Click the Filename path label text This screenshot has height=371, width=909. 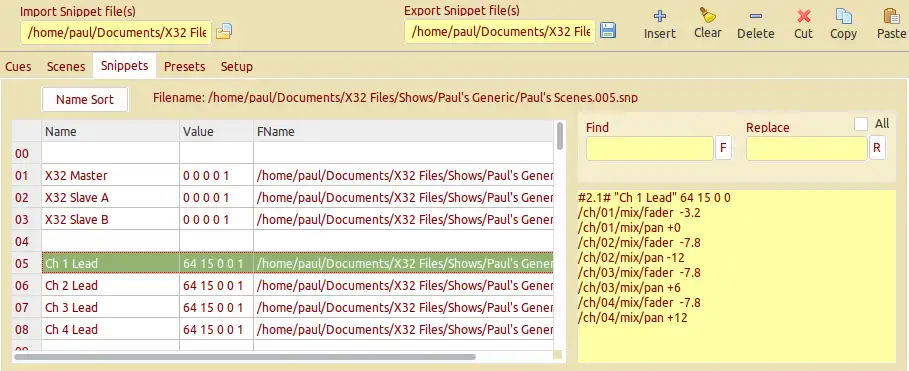click(395, 97)
